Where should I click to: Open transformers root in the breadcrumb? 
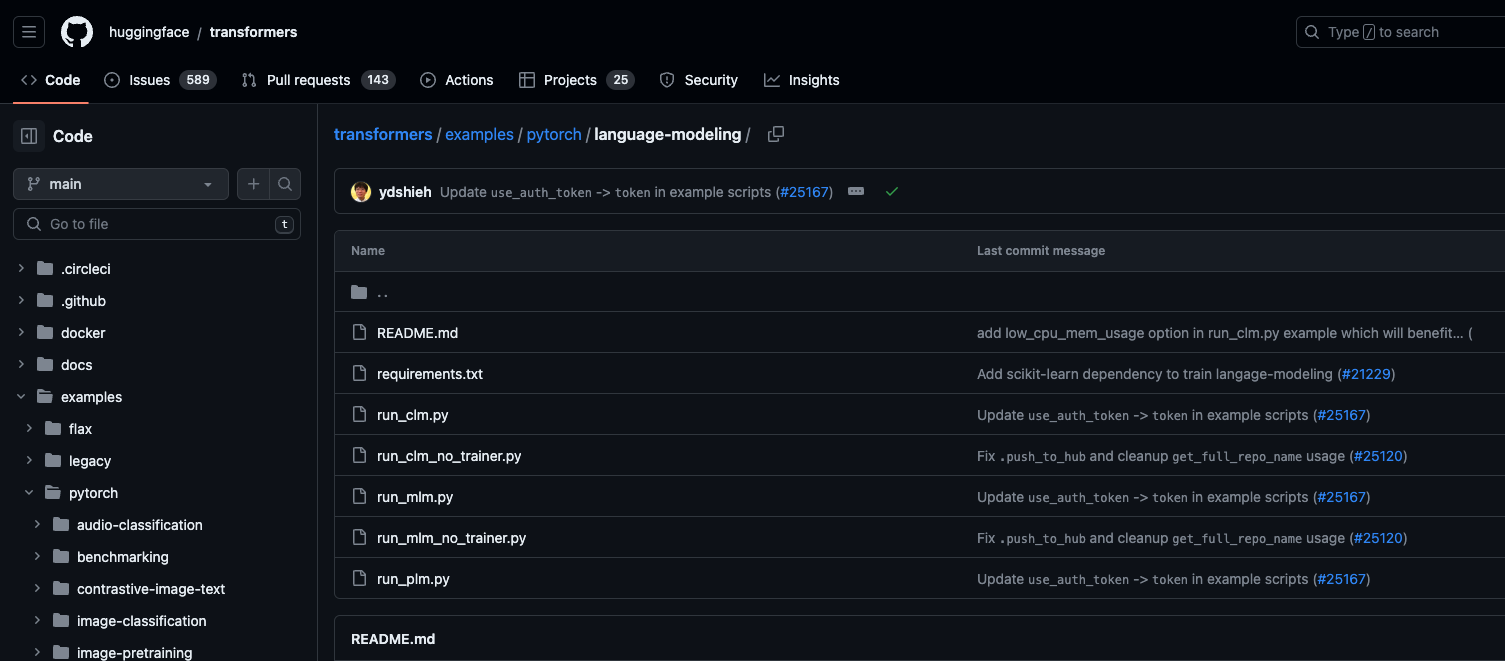point(383,134)
